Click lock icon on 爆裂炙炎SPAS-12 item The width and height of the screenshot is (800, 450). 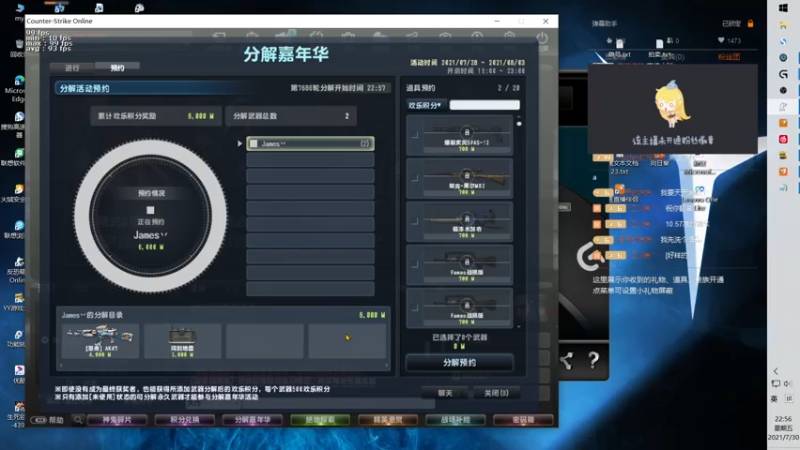pos(466,132)
